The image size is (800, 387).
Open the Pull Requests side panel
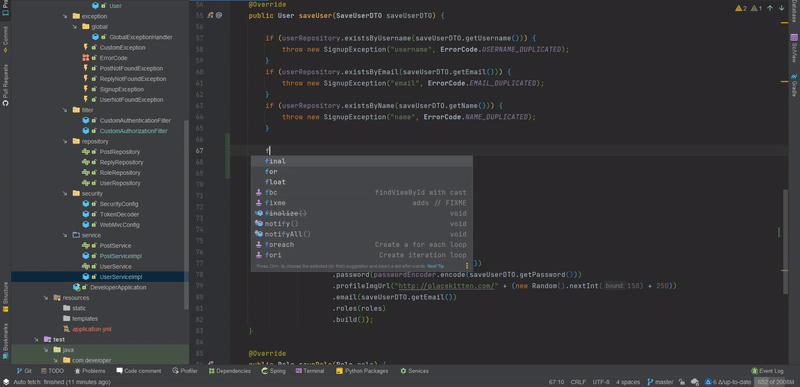click(x=5, y=85)
